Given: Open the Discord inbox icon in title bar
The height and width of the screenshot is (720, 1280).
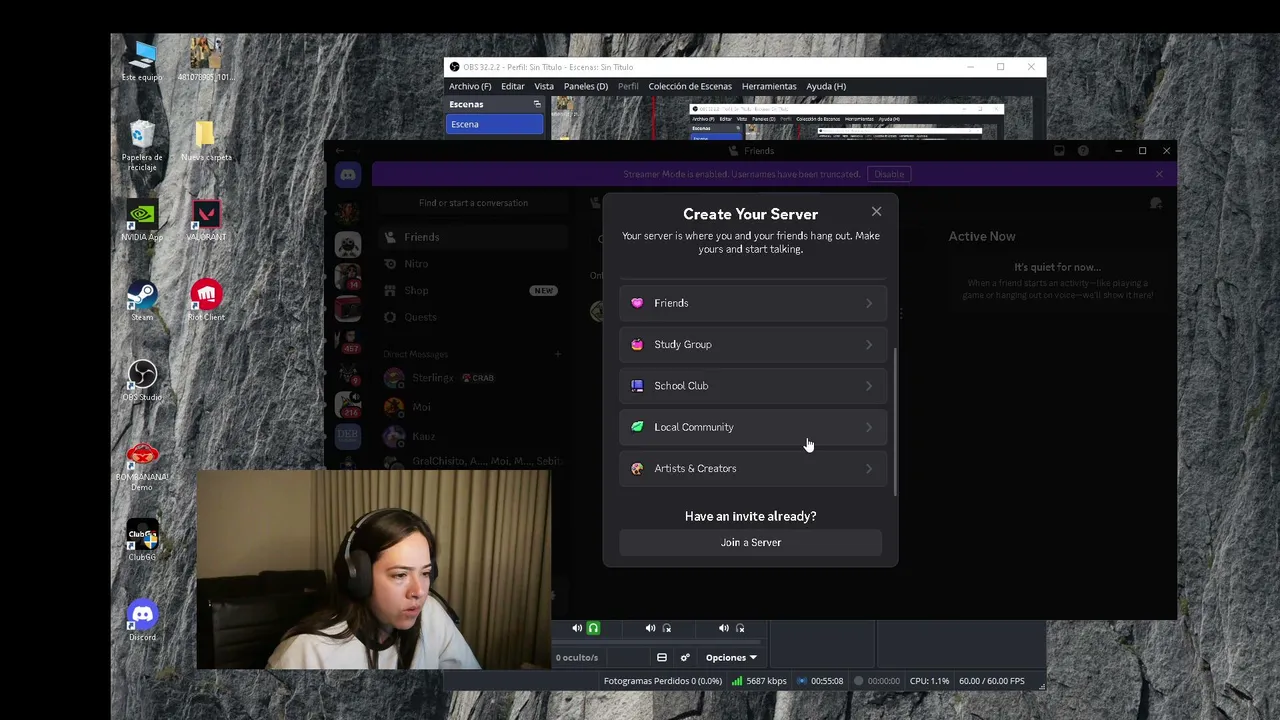Looking at the screenshot, I should tap(1060, 151).
